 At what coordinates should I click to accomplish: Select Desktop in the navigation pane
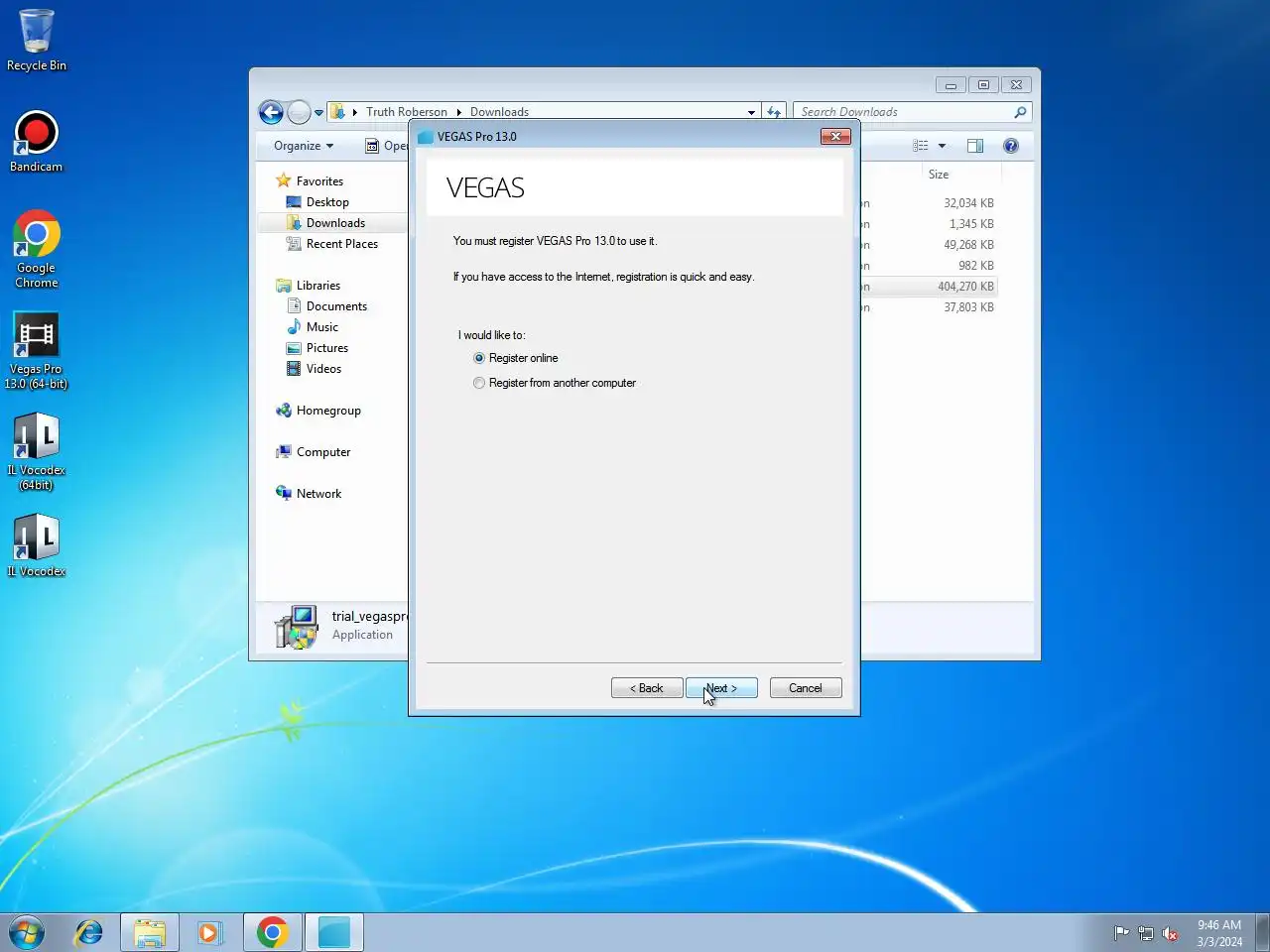click(x=327, y=202)
